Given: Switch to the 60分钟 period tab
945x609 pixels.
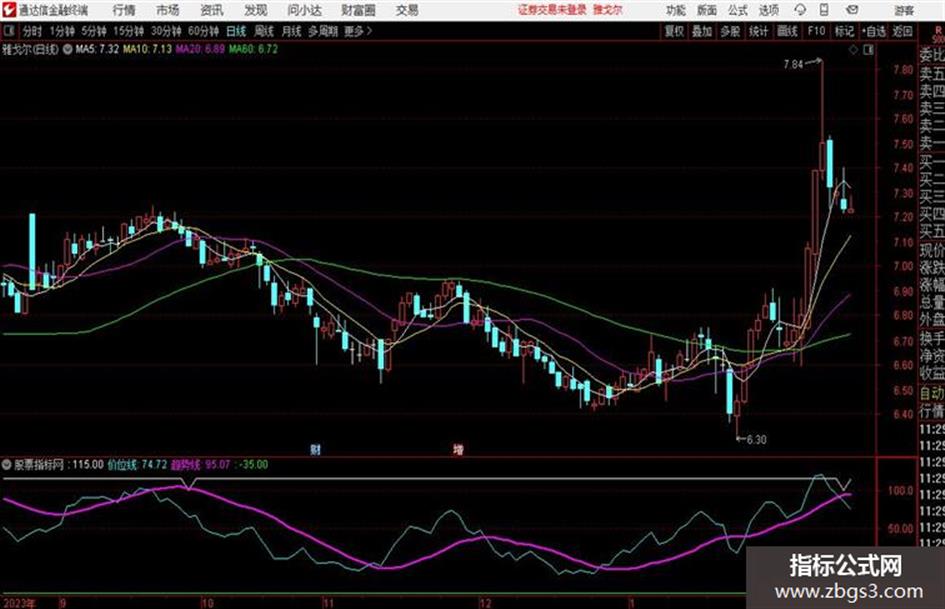Looking at the screenshot, I should tap(203, 31).
